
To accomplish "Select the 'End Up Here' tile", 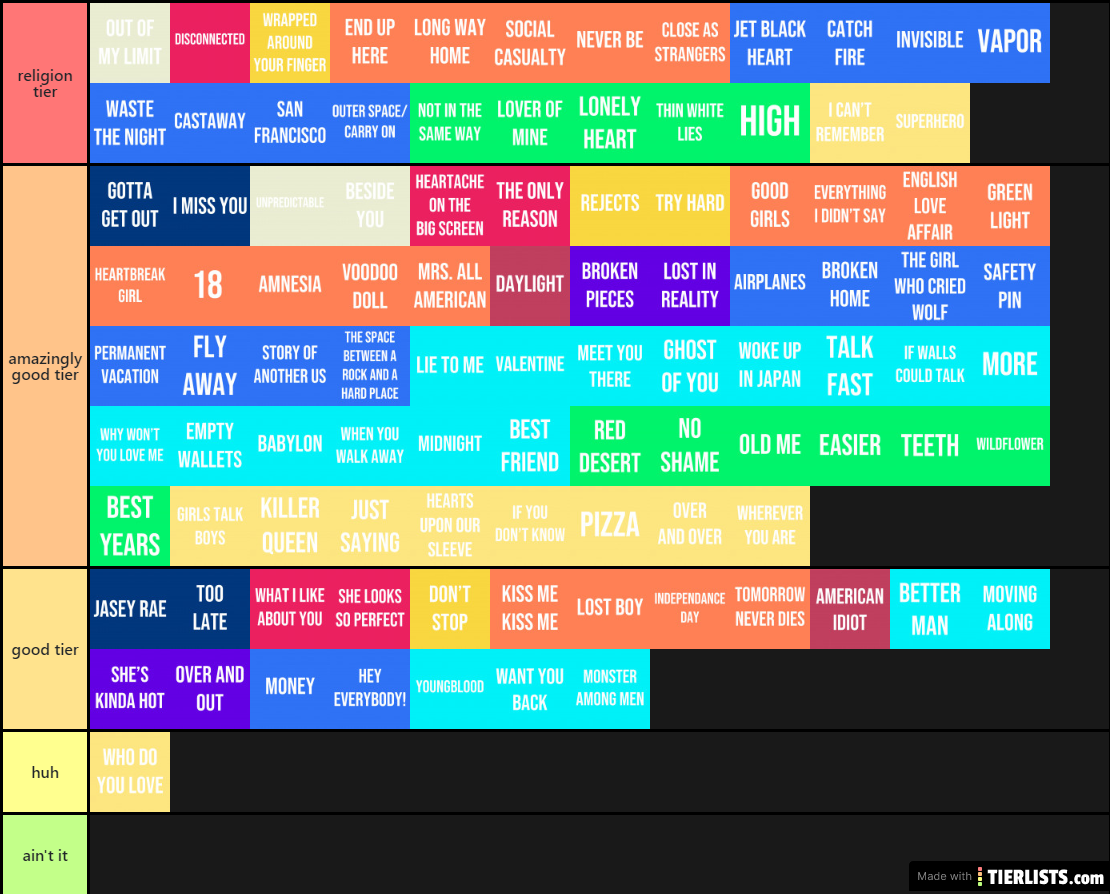I will [x=370, y=43].
